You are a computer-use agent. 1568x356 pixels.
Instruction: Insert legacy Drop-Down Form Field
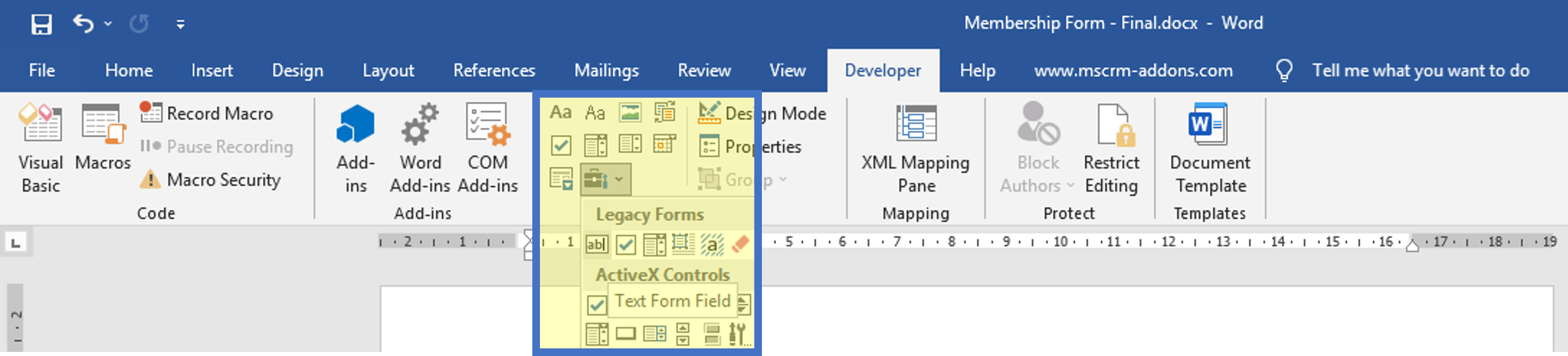pyautogui.click(x=654, y=245)
